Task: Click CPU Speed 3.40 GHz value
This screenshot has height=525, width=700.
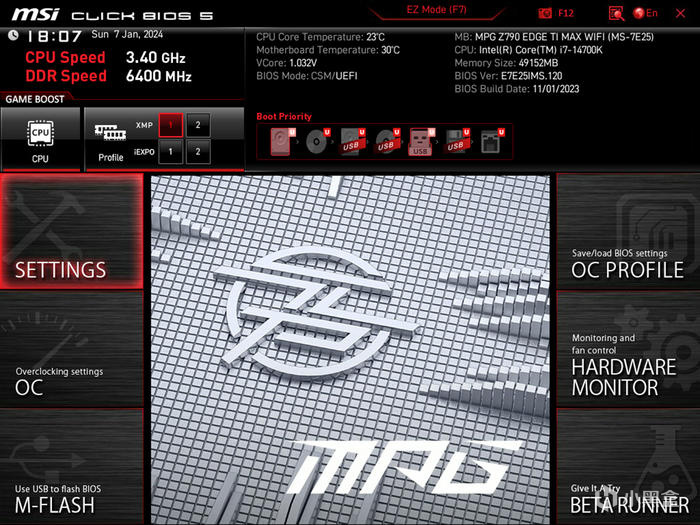Action: coord(155,58)
